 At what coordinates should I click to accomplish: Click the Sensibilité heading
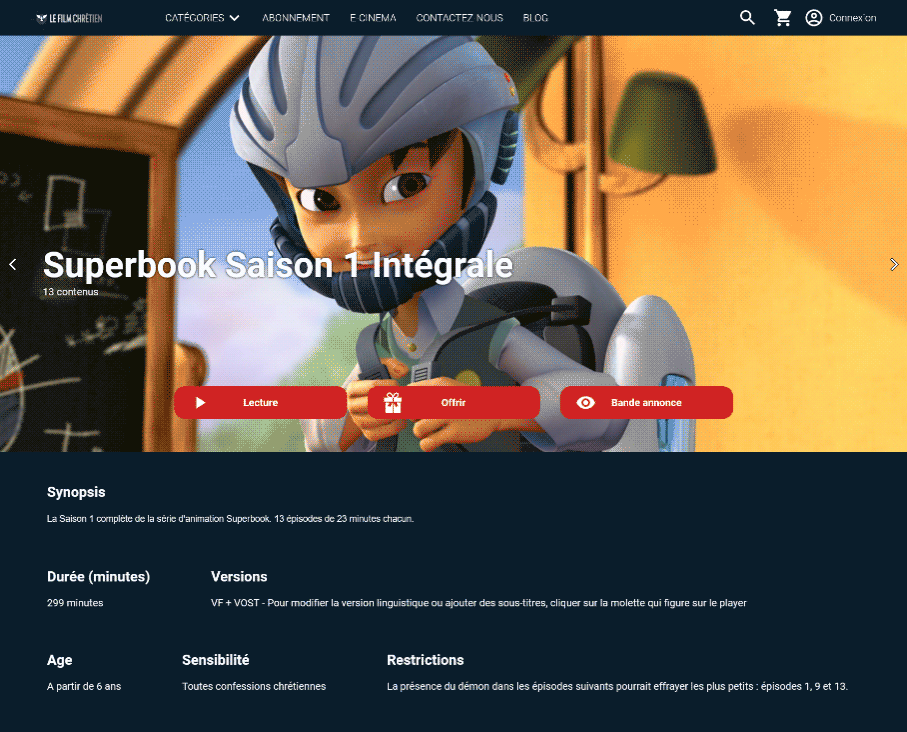click(x=216, y=660)
